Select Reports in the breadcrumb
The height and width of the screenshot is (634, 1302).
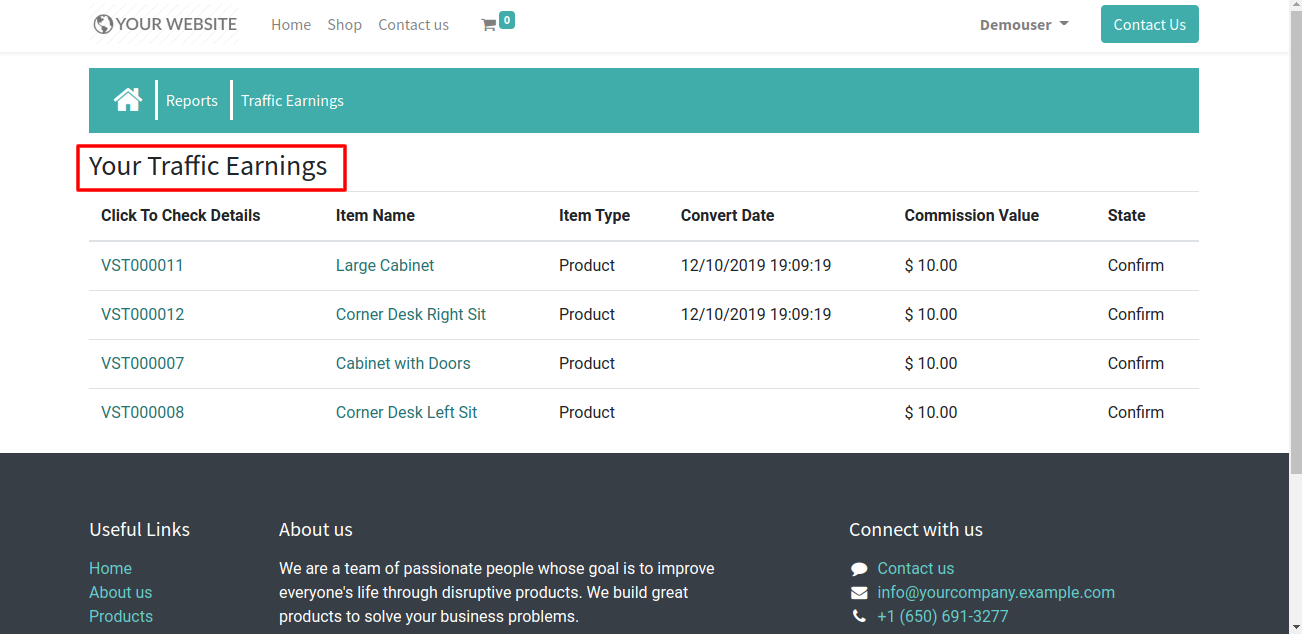pos(192,101)
